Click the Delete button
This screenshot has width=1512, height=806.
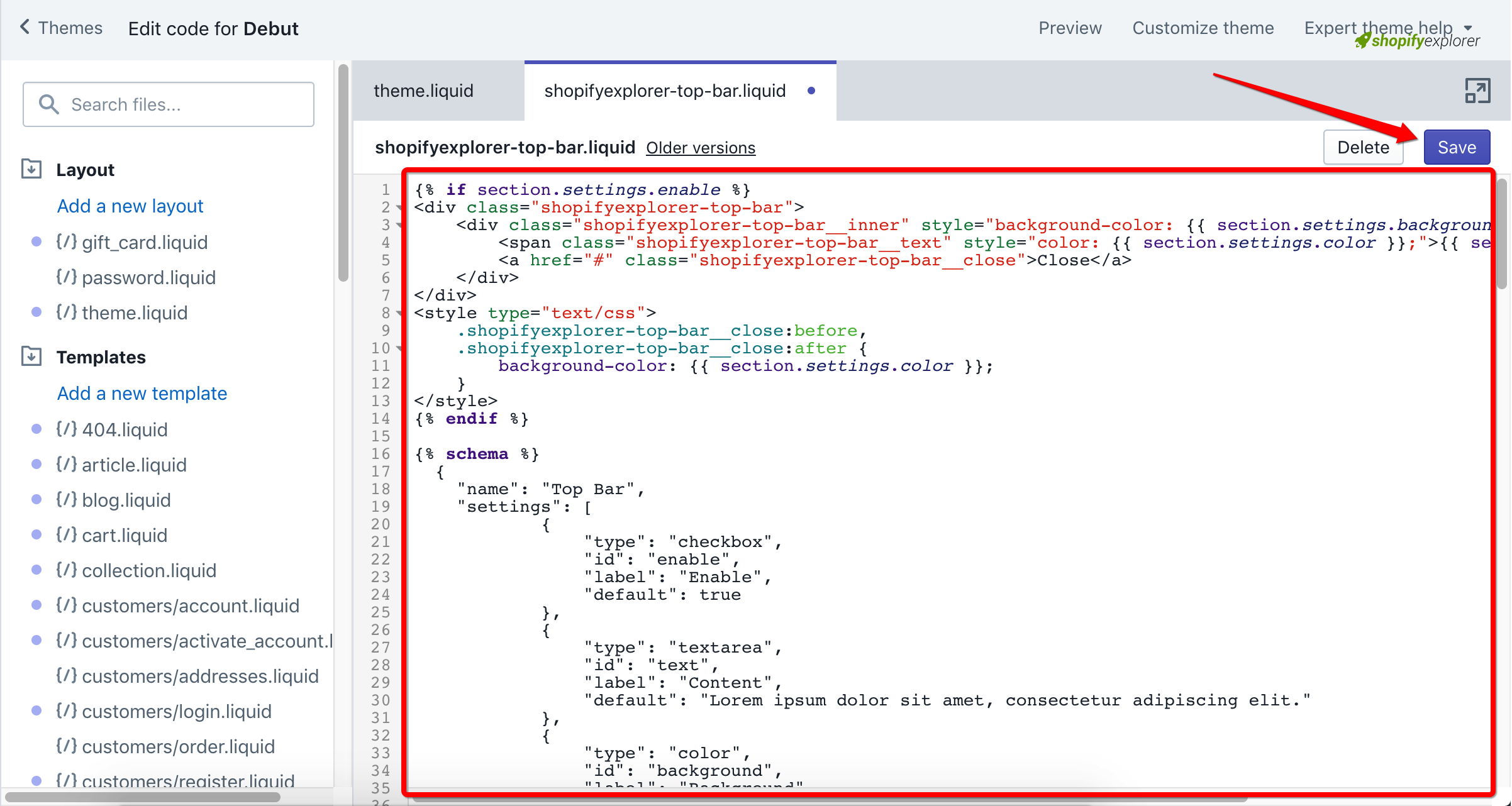pos(1363,147)
